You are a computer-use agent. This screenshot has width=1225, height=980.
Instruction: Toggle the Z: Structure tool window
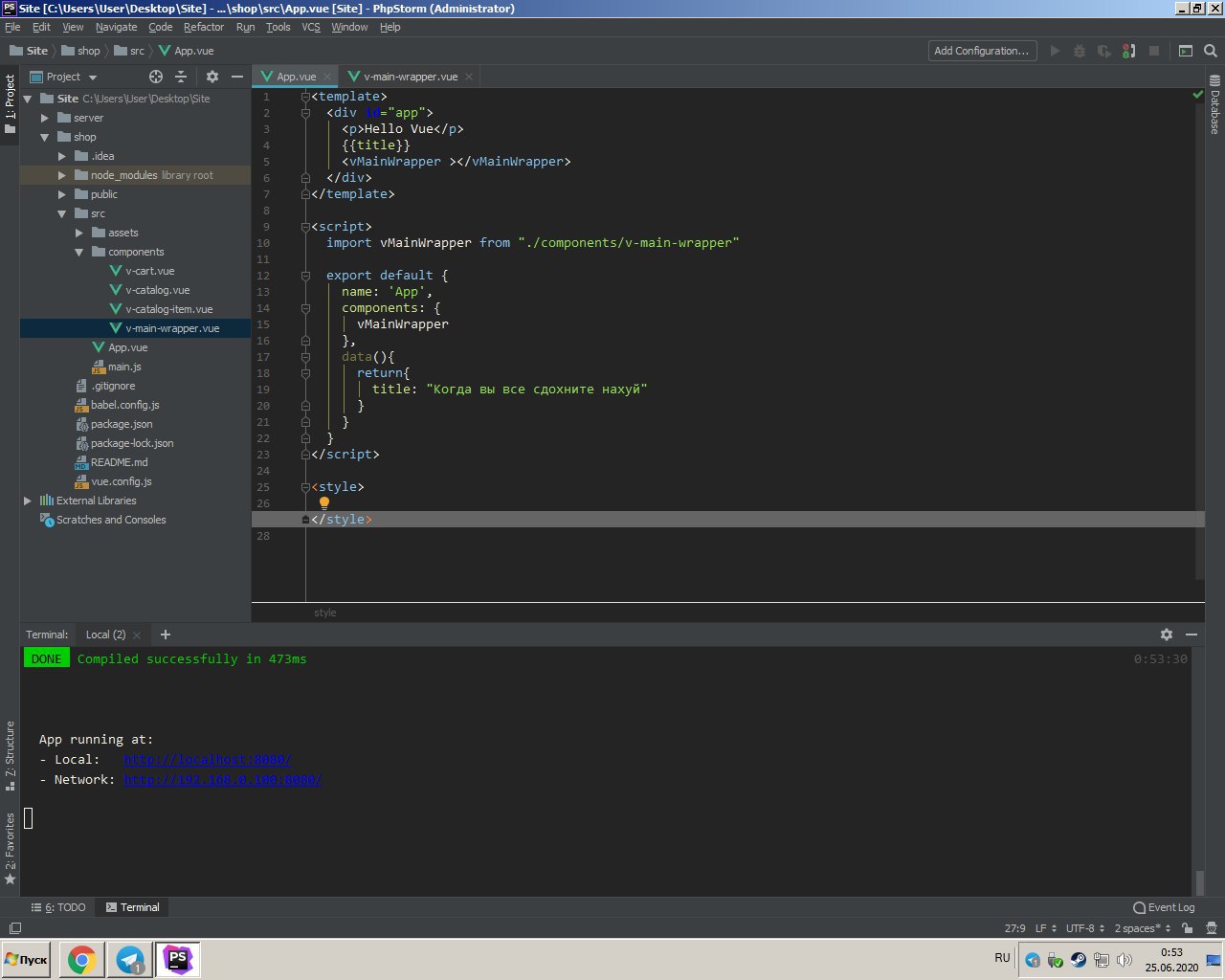[x=10, y=756]
